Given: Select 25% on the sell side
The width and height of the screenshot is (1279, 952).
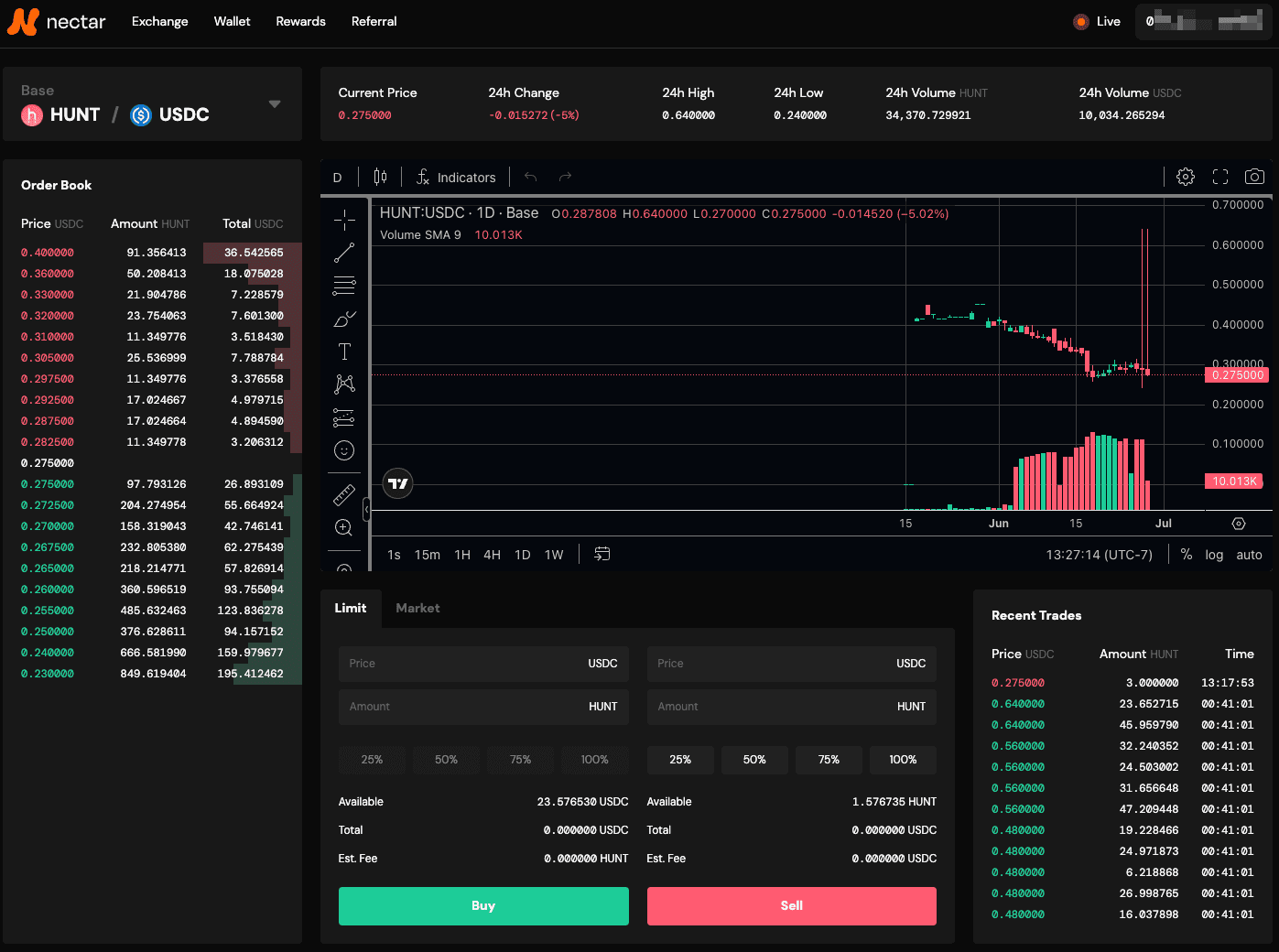Looking at the screenshot, I should click(x=680, y=760).
